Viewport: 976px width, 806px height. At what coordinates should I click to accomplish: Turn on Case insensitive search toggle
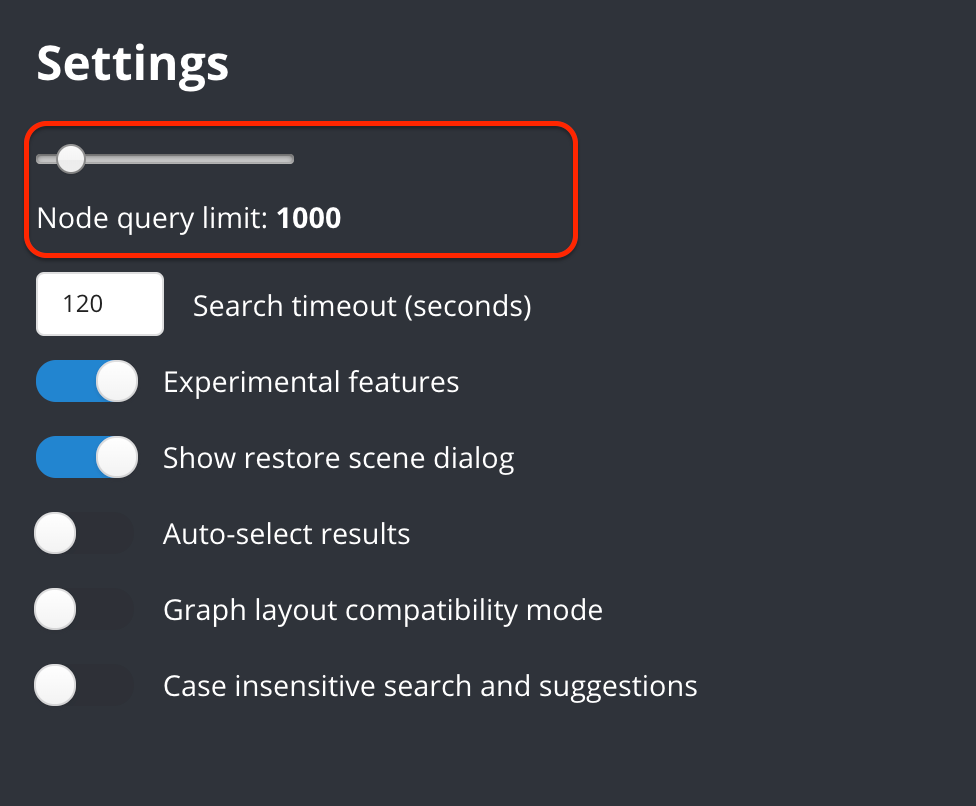tap(84, 685)
